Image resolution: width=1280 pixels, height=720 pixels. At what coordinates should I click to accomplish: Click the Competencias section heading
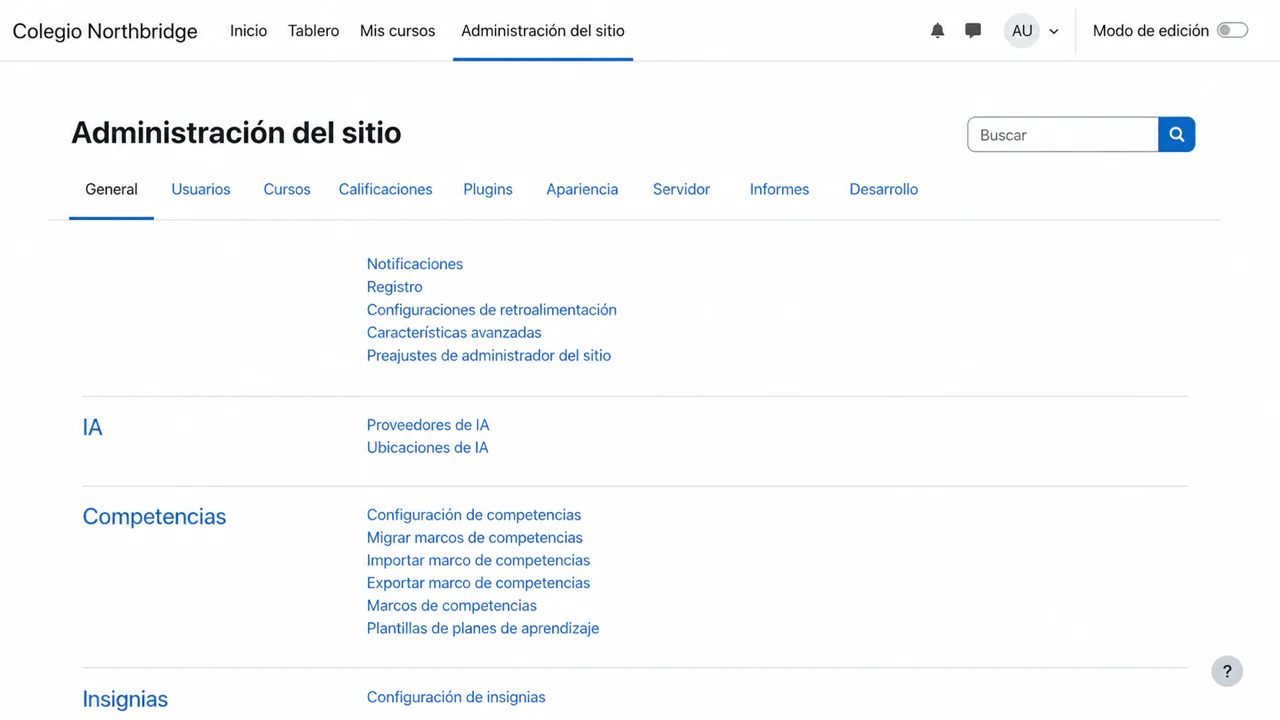(x=154, y=517)
